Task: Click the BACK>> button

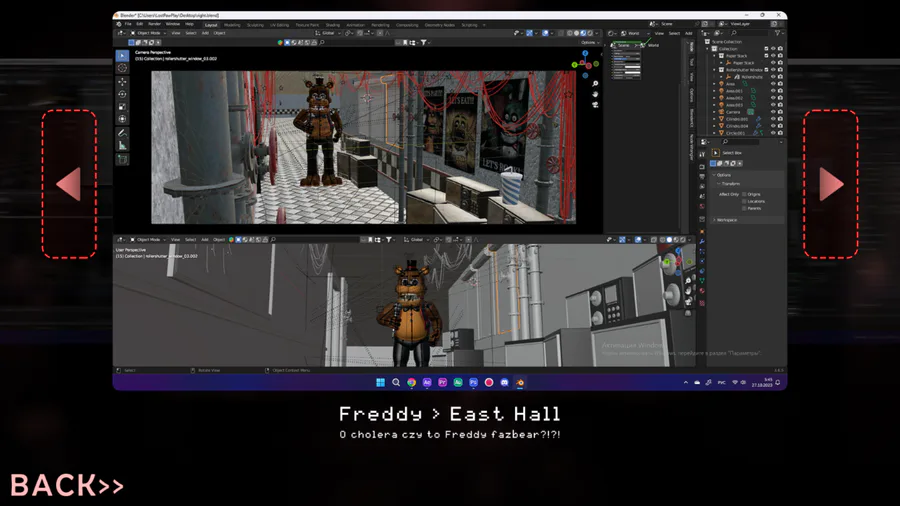Action: (x=67, y=485)
